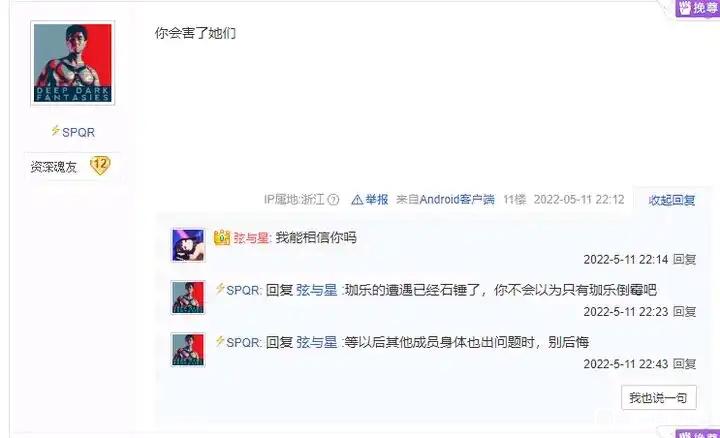Reply to the 22:43 comment
Image resolution: width=720 pixels, height=438 pixels.
(684, 364)
